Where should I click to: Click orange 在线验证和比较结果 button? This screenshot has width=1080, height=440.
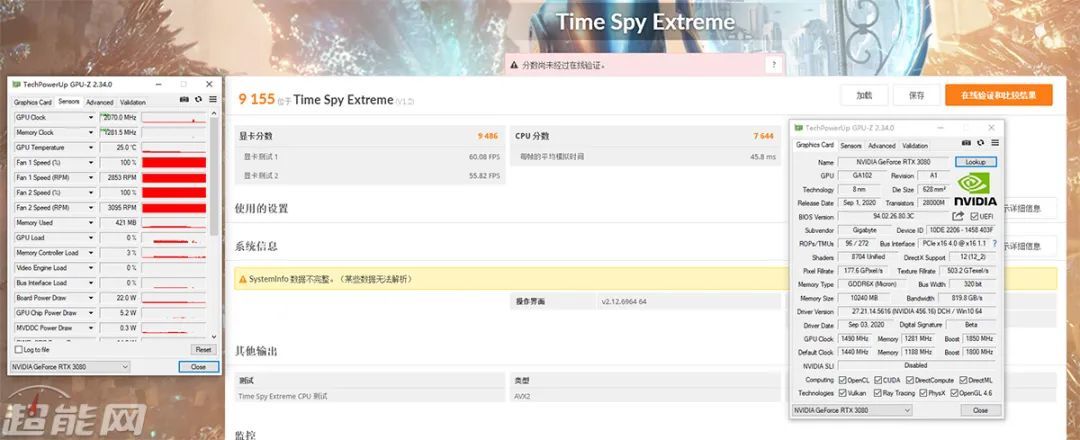pos(998,95)
